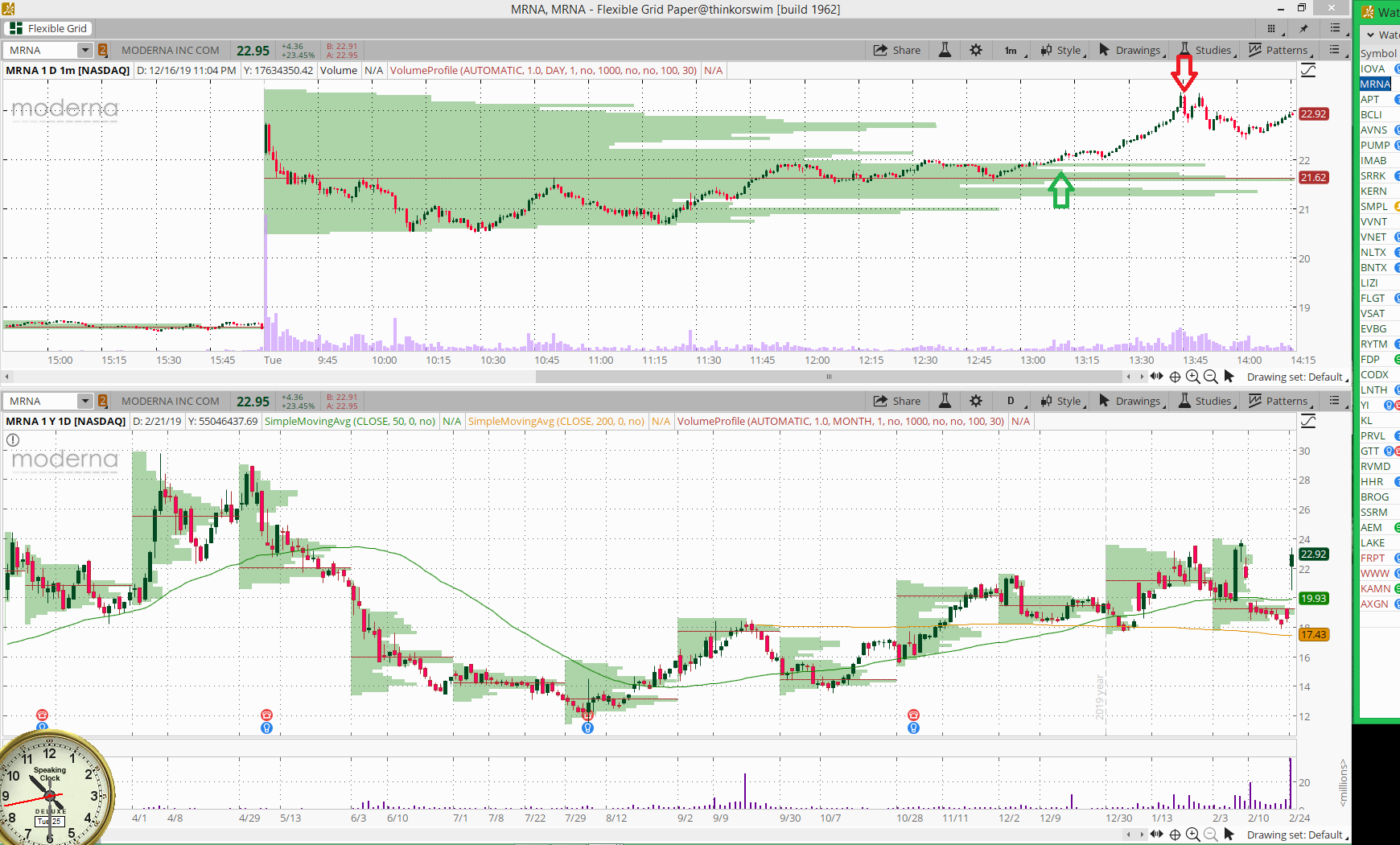The width and height of the screenshot is (1400, 845).
Task: Click the upper chart MRNA symbol field
Action: pos(42,50)
